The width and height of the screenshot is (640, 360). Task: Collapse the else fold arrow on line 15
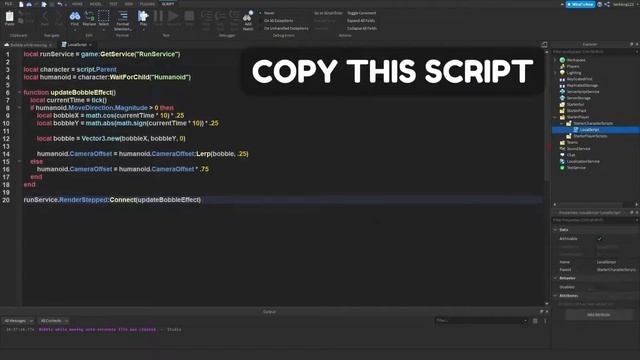(x=19, y=161)
